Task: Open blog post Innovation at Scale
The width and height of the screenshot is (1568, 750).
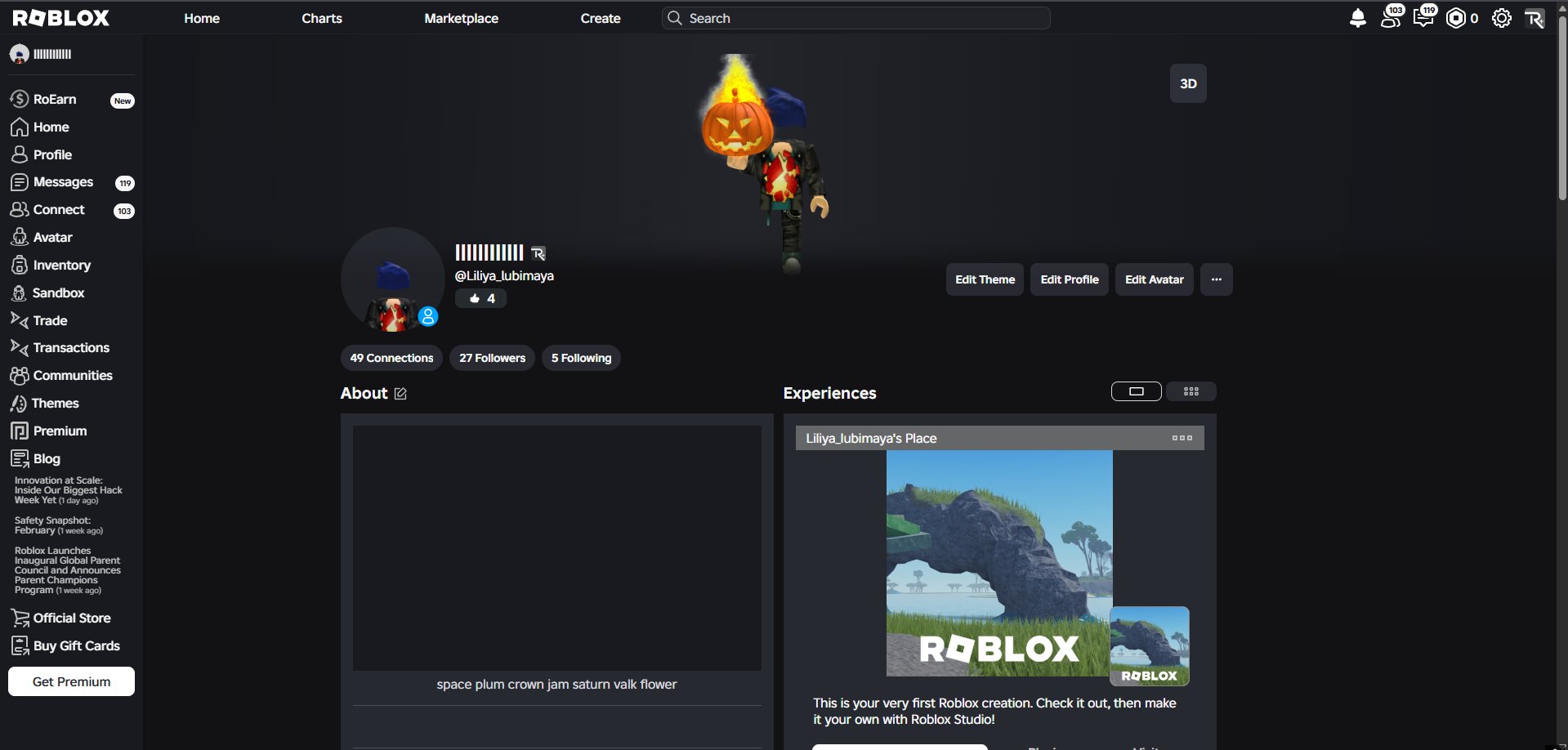Action: 69,490
